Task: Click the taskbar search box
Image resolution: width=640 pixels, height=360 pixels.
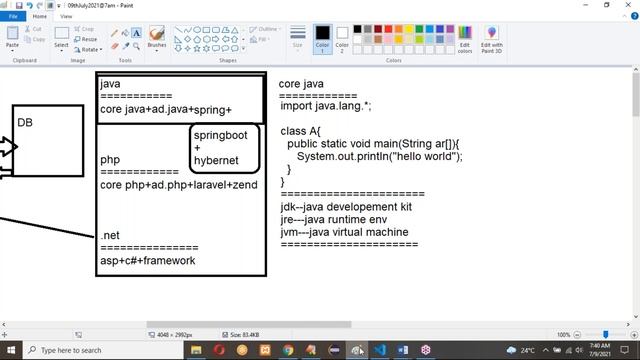Action: 103,350
